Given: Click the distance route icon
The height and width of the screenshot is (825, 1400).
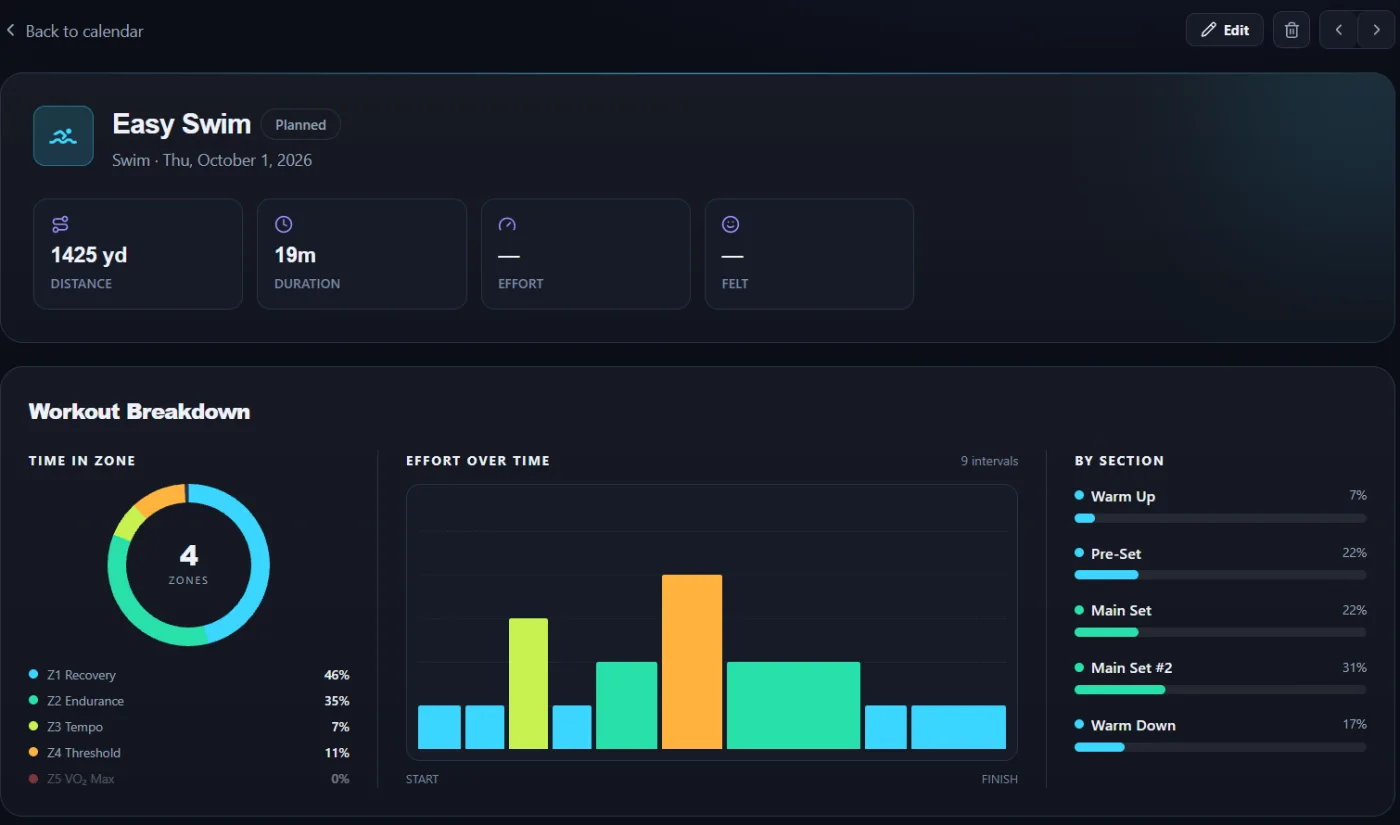Looking at the screenshot, I should 60,224.
